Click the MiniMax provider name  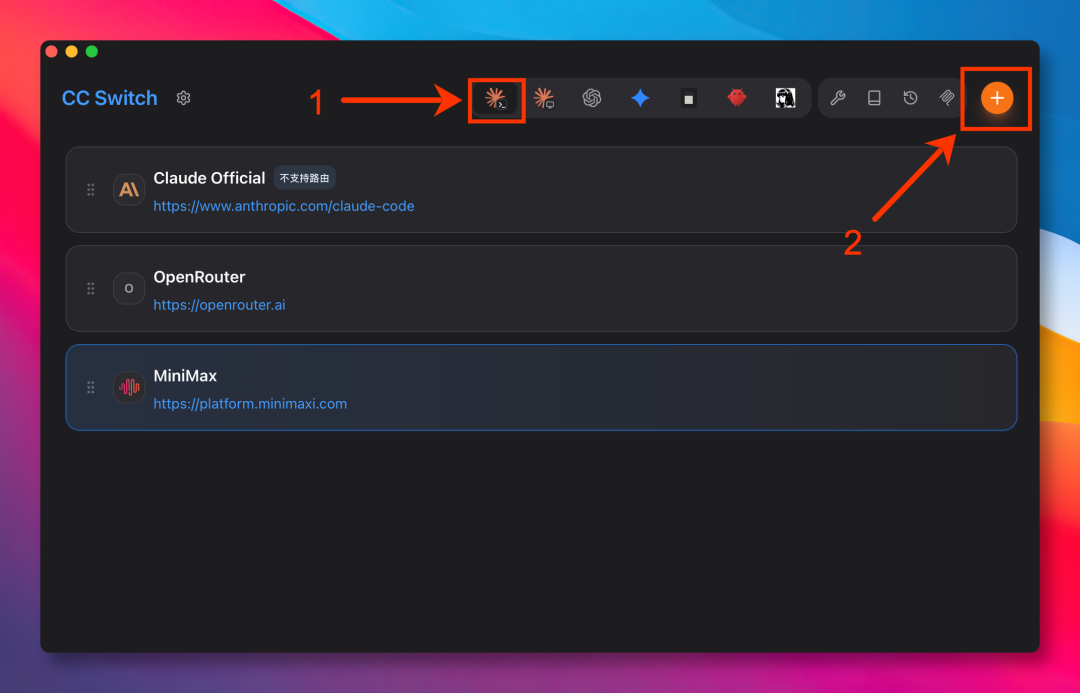pos(185,375)
